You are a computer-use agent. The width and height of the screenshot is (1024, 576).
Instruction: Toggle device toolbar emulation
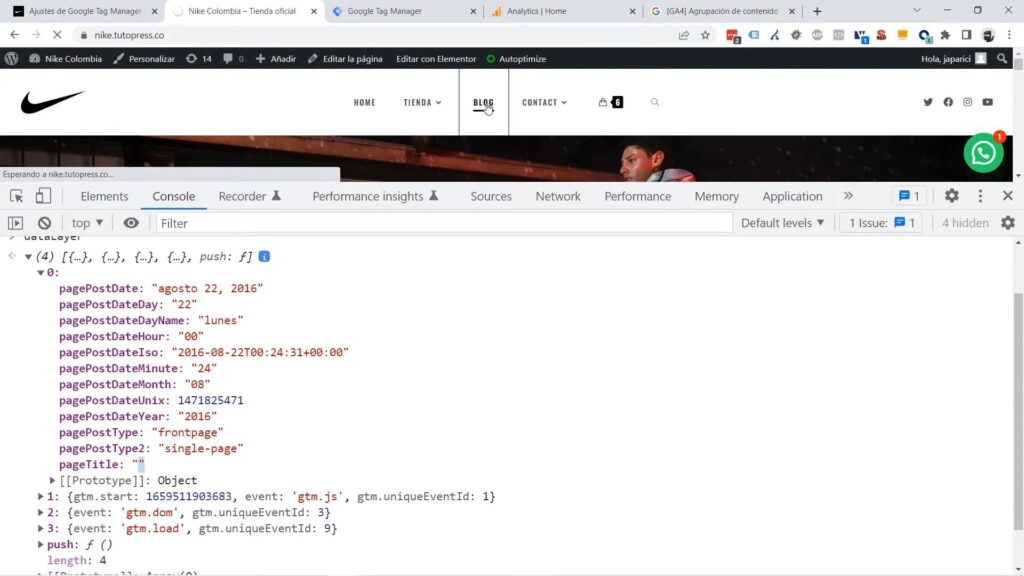[x=43, y=196]
